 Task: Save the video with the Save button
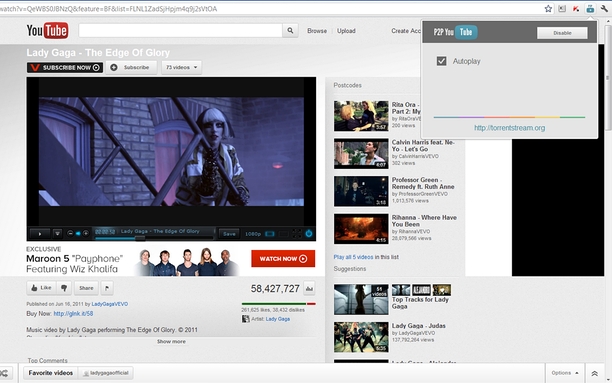(x=229, y=234)
